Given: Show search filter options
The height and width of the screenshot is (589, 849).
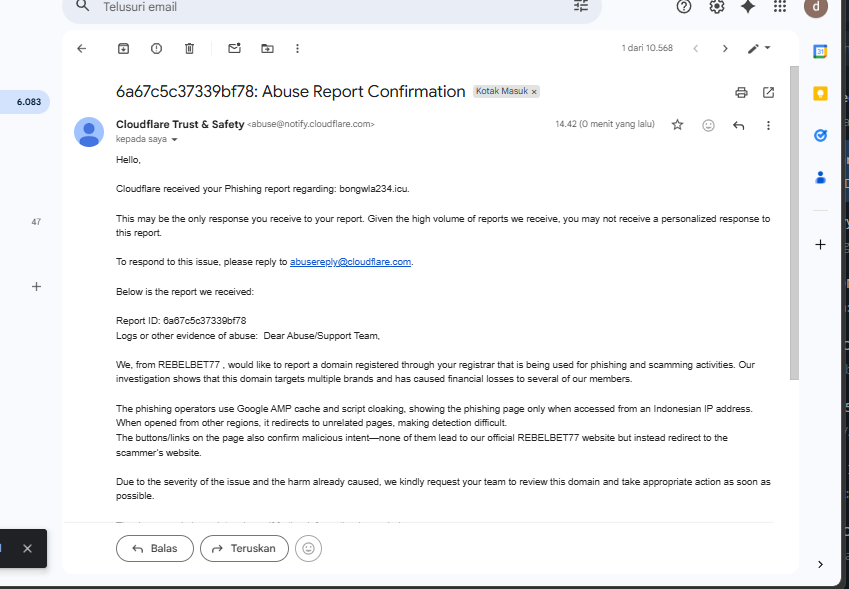Looking at the screenshot, I should coord(581,6).
